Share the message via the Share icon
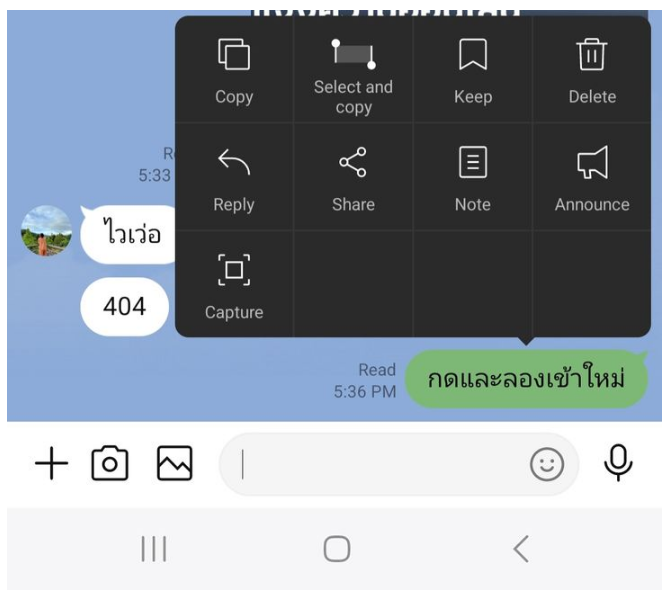Screen dimensions: 671x607 click(x=353, y=162)
